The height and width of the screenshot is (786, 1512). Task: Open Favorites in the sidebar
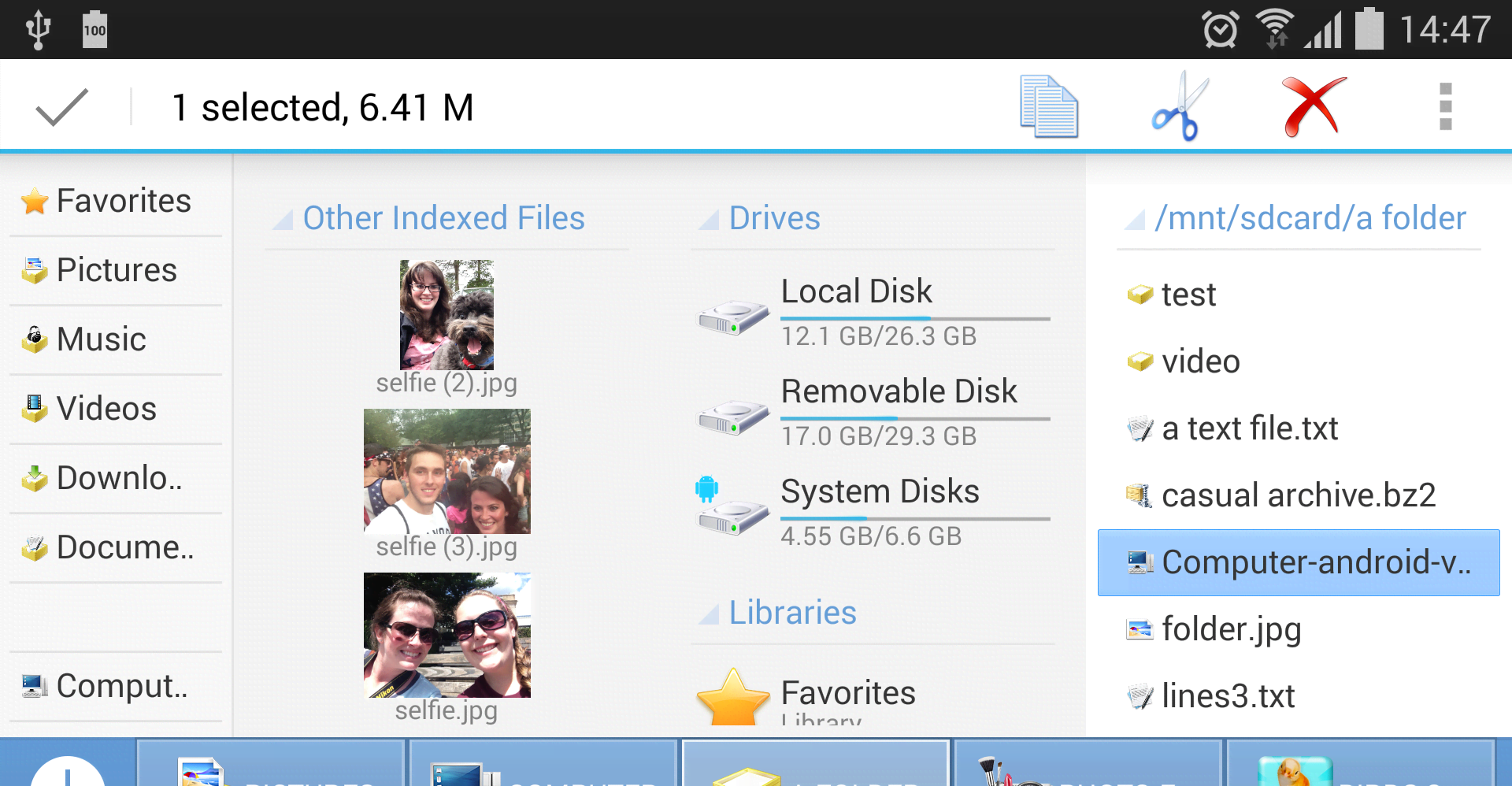116,201
